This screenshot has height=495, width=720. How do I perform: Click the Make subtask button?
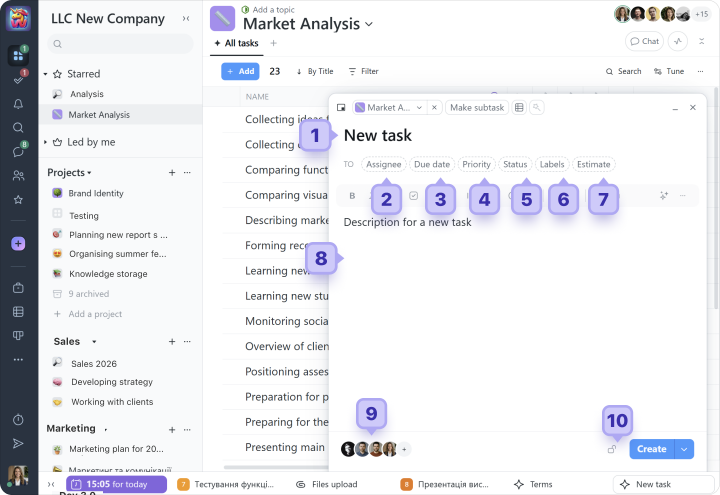[x=476, y=107]
